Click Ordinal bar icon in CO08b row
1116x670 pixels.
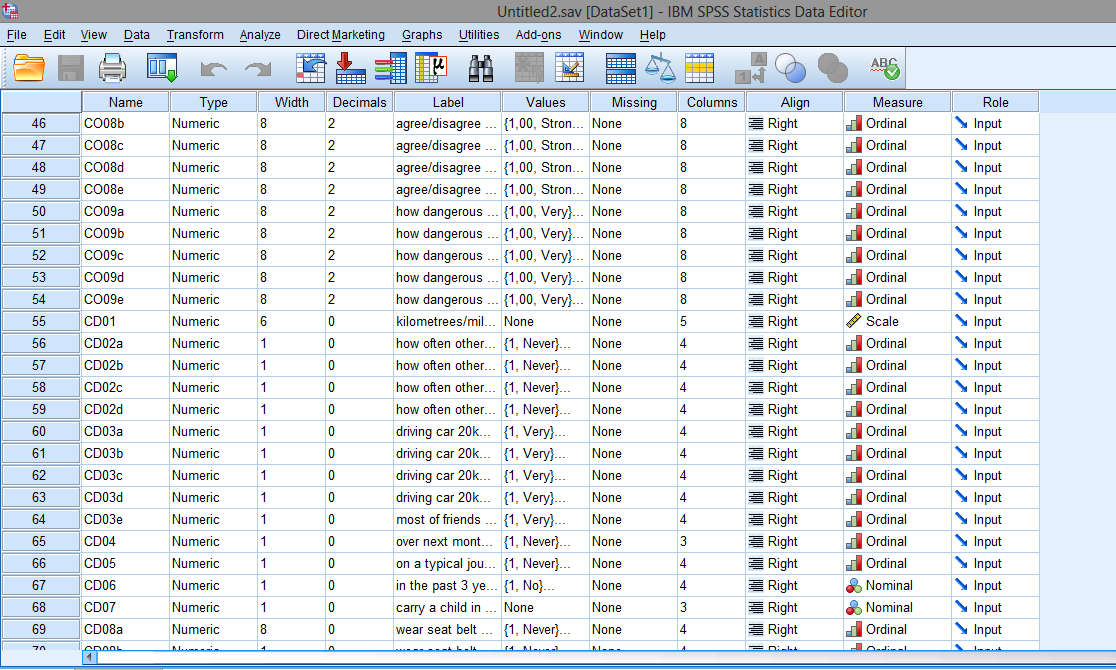click(x=853, y=124)
